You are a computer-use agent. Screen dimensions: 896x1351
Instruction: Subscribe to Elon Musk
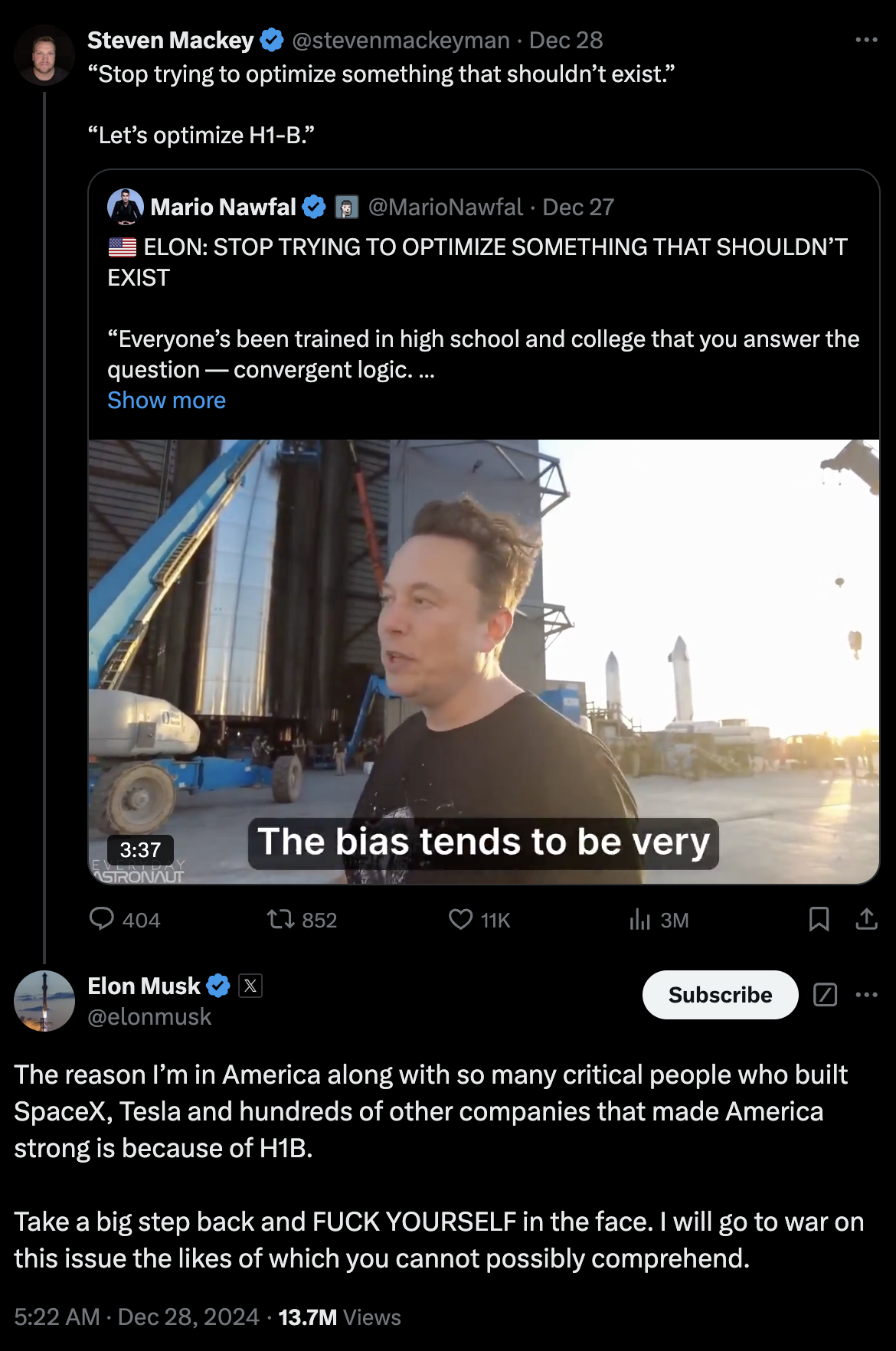(x=720, y=994)
